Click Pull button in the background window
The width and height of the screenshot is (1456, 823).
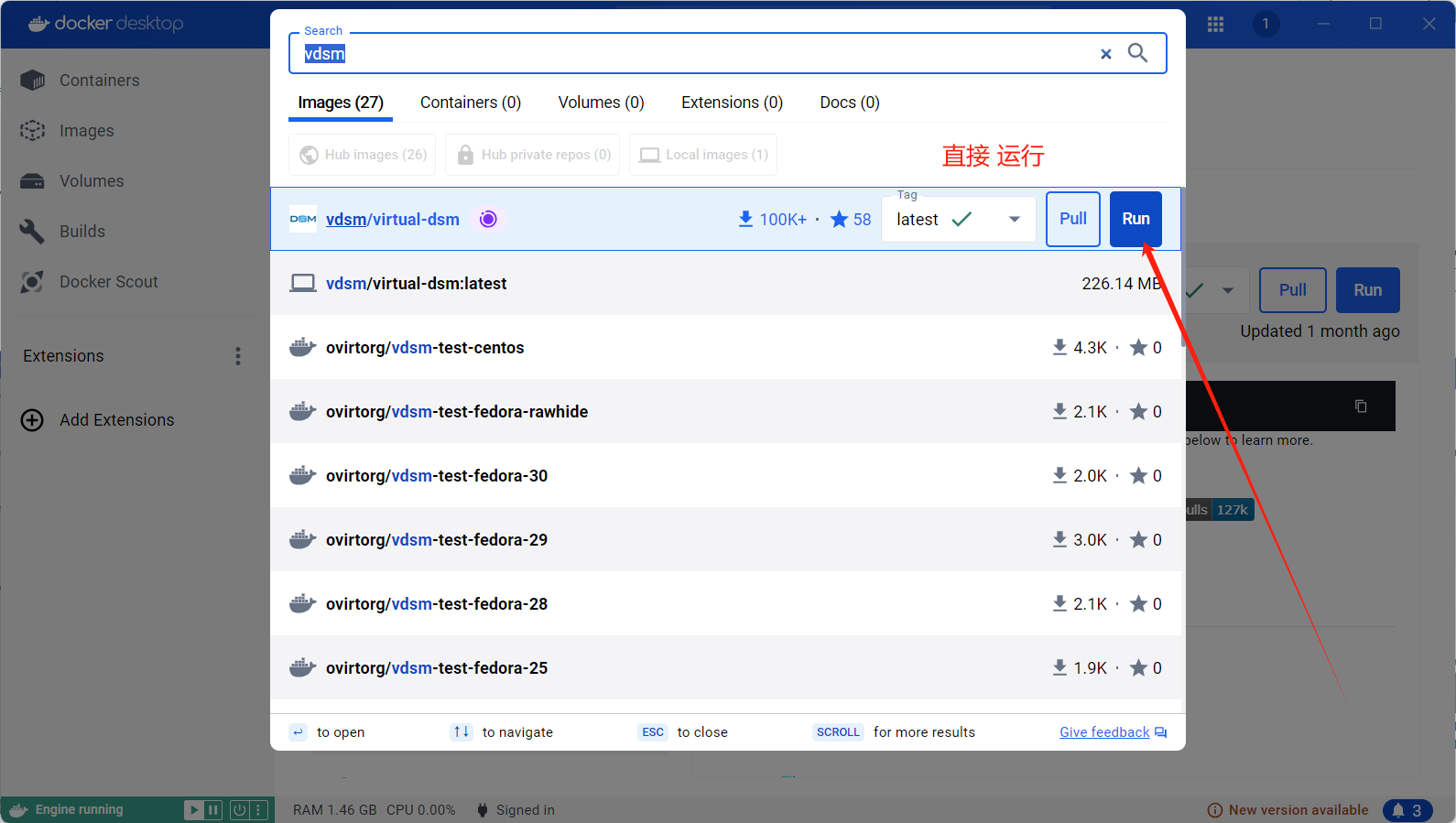[x=1293, y=290]
